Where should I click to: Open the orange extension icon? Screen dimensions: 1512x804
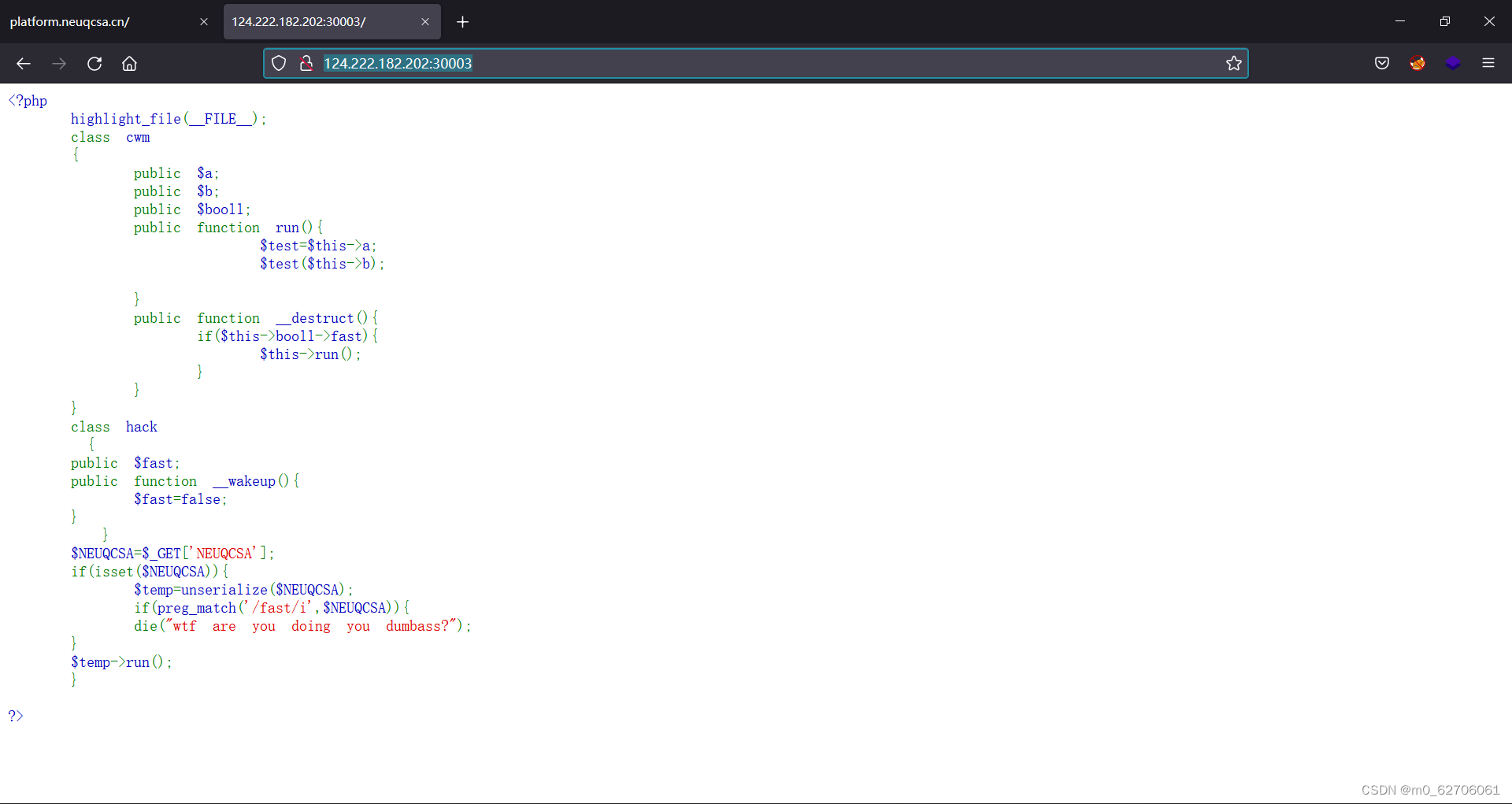1417,64
